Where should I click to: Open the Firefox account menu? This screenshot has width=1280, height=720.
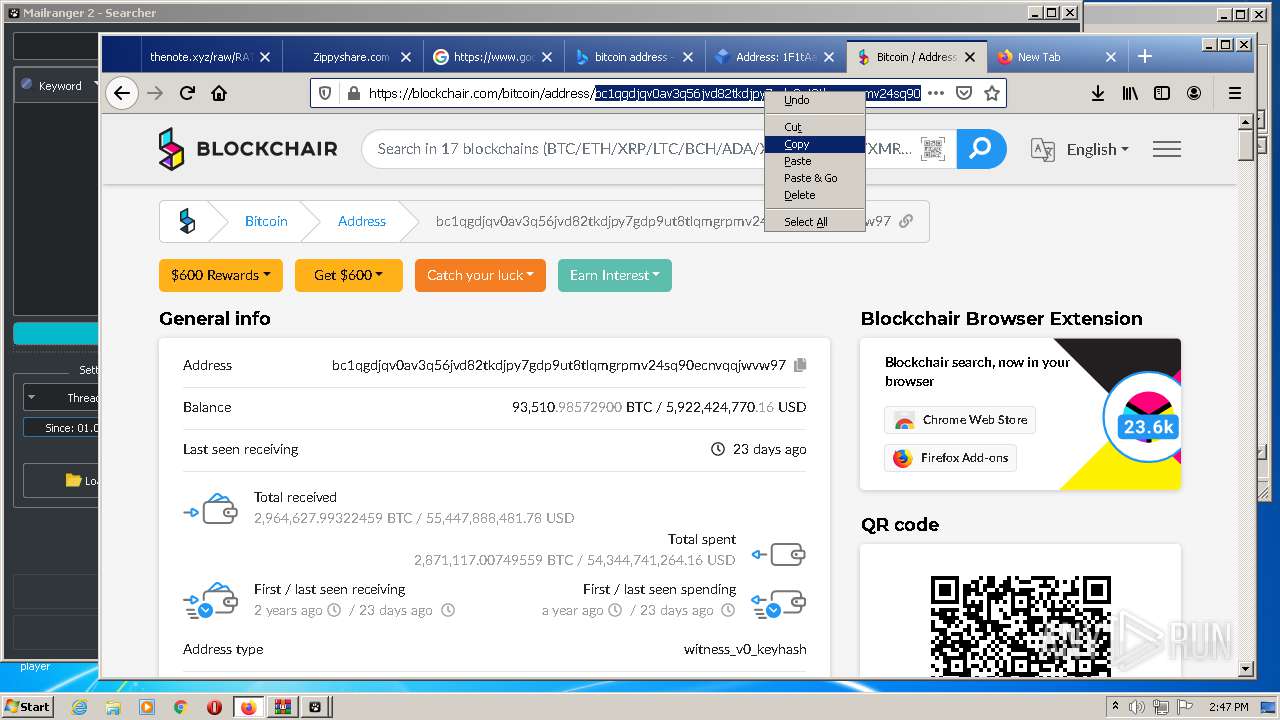pos(1194,93)
